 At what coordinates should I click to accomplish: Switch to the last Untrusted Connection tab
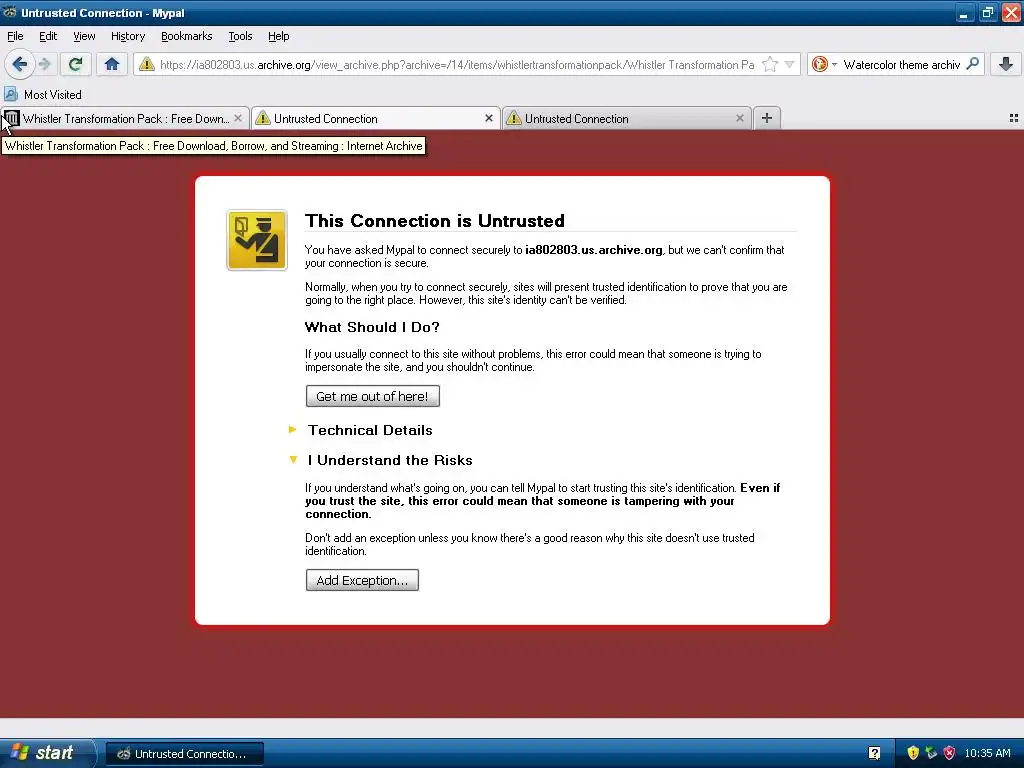[626, 118]
